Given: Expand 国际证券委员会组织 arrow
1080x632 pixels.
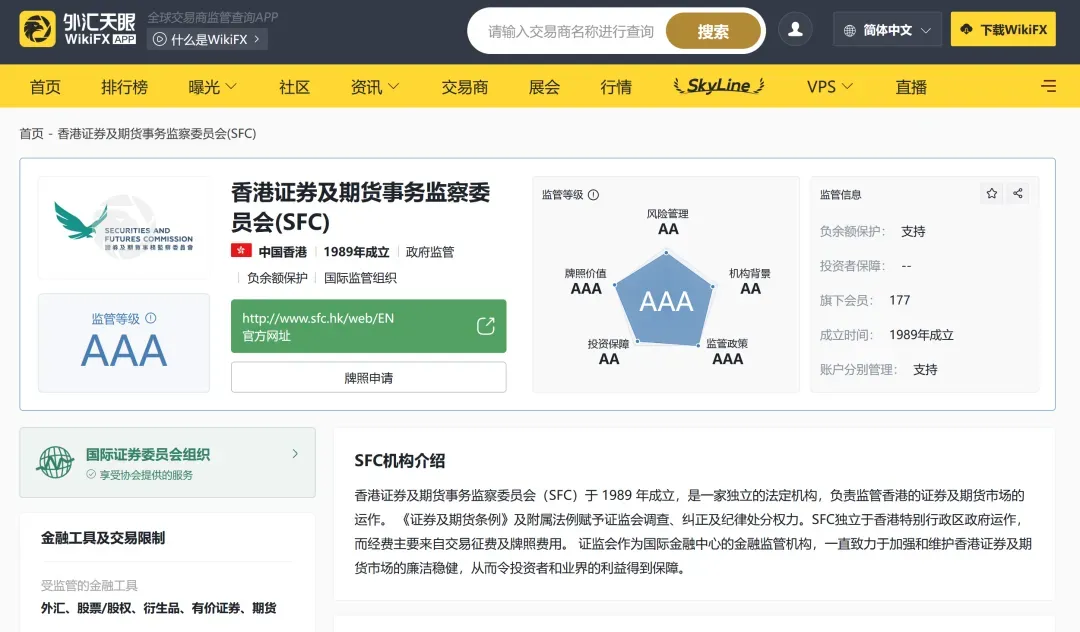Looking at the screenshot, I should click(x=295, y=454).
